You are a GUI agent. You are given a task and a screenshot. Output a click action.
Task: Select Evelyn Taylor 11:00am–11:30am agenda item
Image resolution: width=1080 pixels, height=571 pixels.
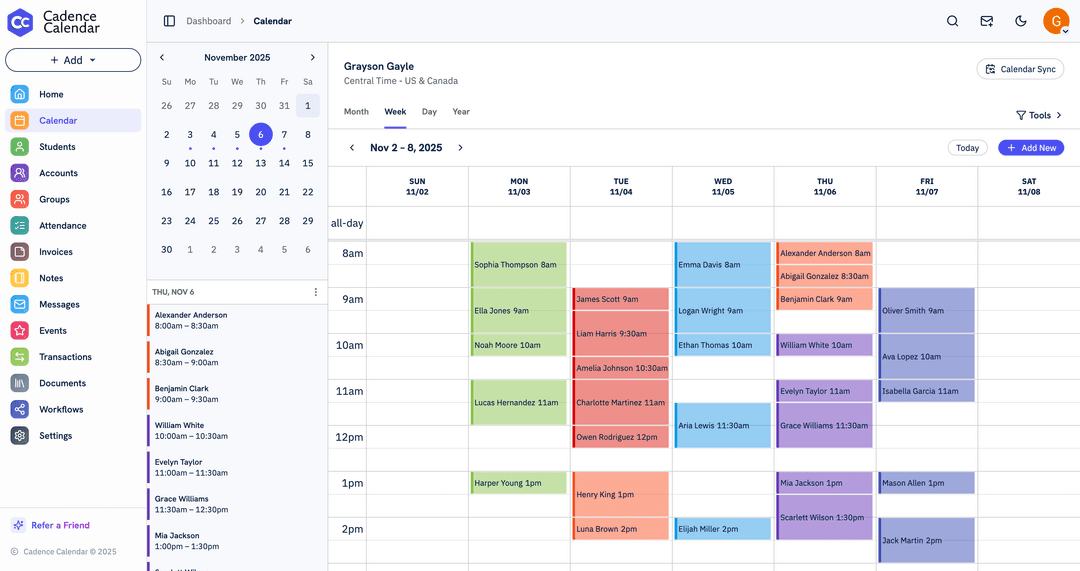237,468
